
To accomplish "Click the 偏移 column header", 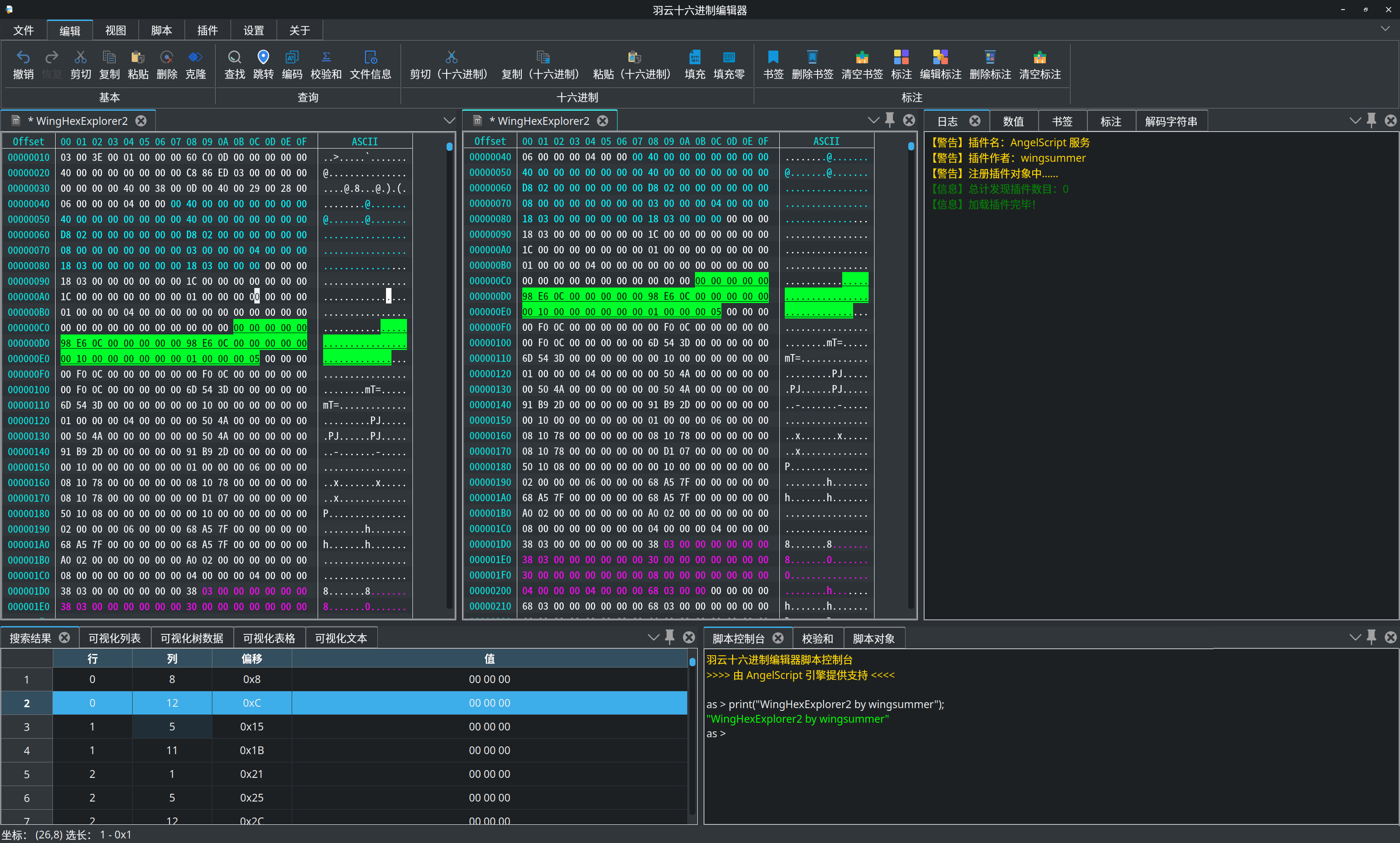I will click(x=252, y=658).
